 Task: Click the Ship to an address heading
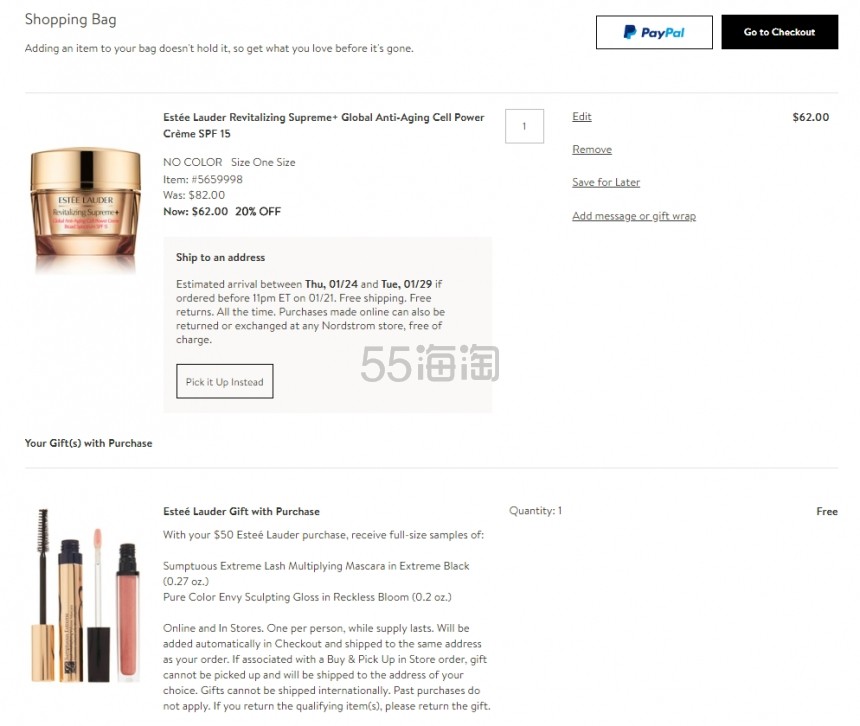221,258
